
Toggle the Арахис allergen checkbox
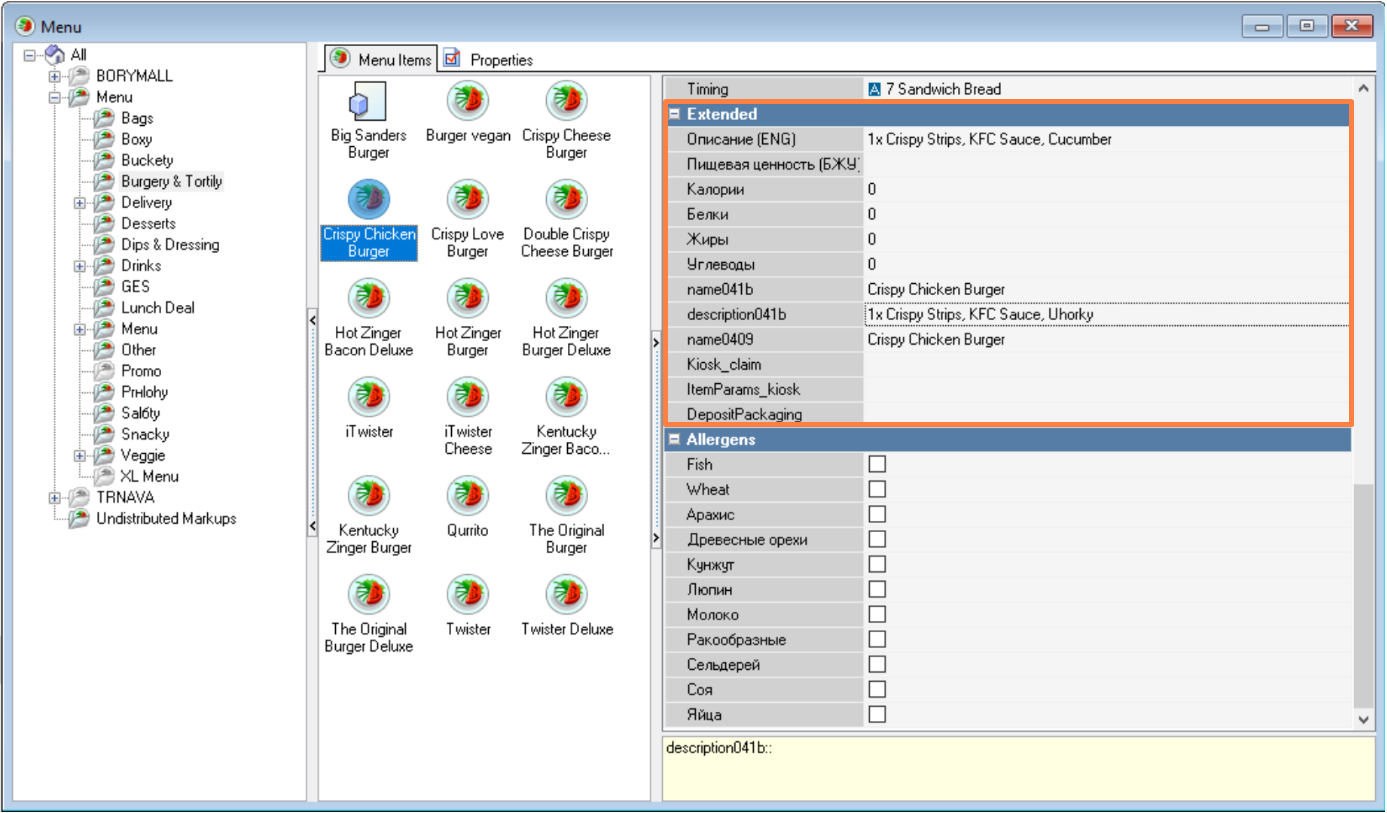(877, 514)
